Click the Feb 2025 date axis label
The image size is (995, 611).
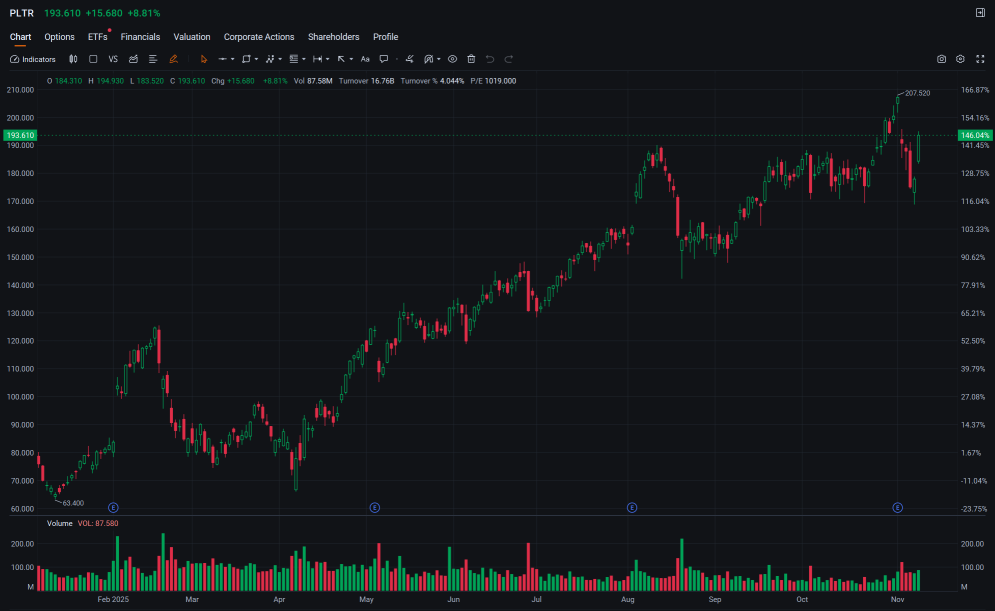pos(113,600)
